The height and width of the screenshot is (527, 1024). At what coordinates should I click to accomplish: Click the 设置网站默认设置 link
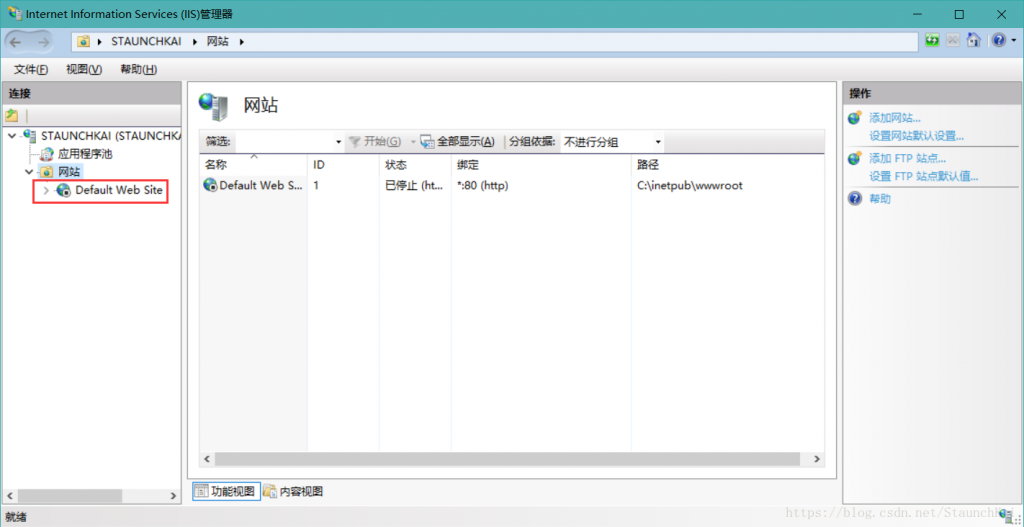click(916, 135)
